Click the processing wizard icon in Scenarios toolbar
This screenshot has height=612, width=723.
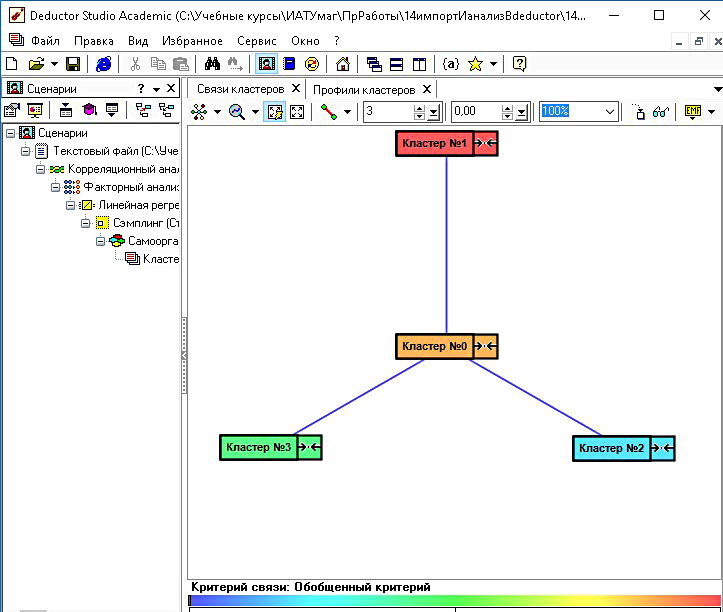(12, 110)
